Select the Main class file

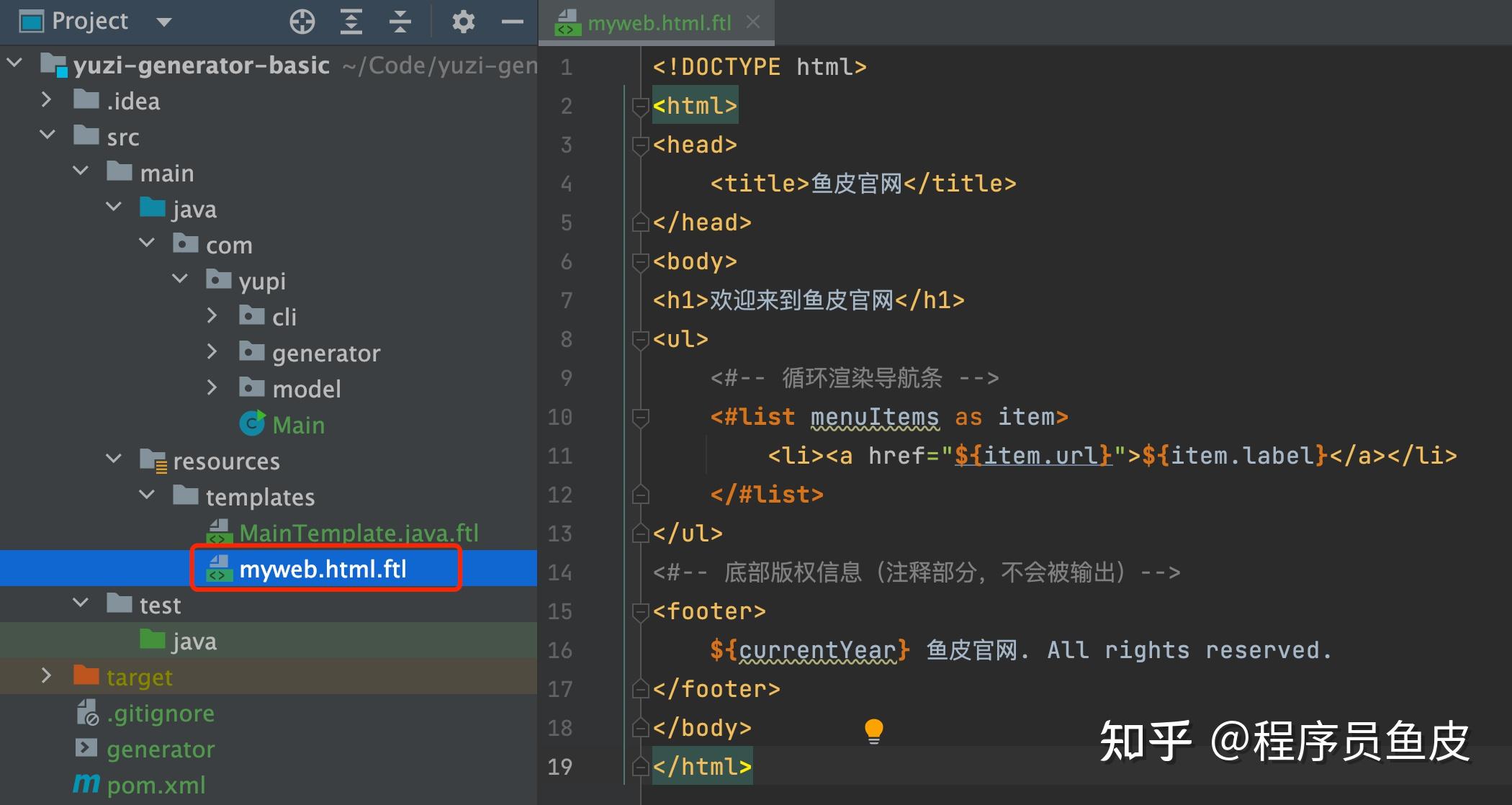(298, 425)
